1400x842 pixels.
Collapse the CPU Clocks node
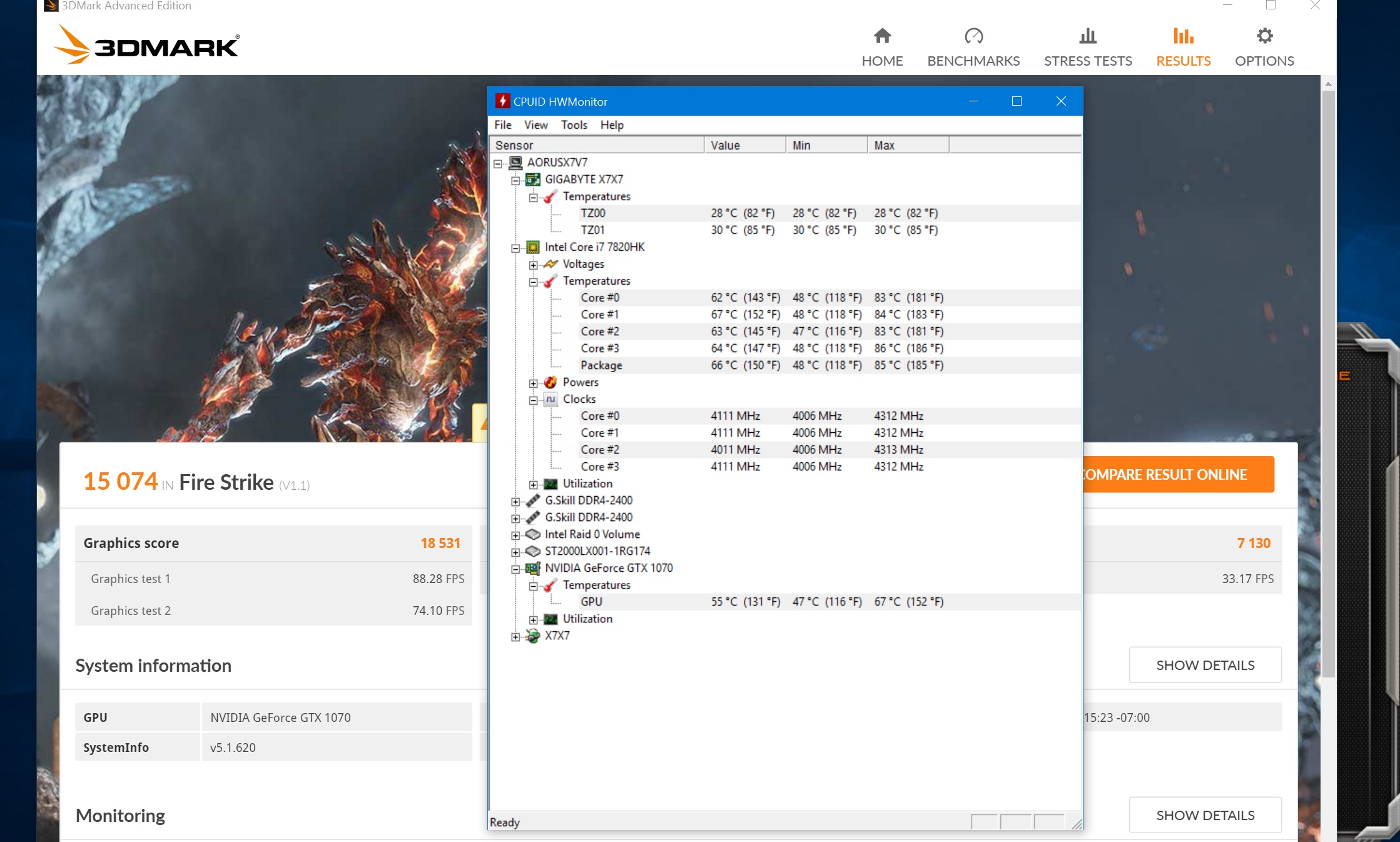[533, 400]
